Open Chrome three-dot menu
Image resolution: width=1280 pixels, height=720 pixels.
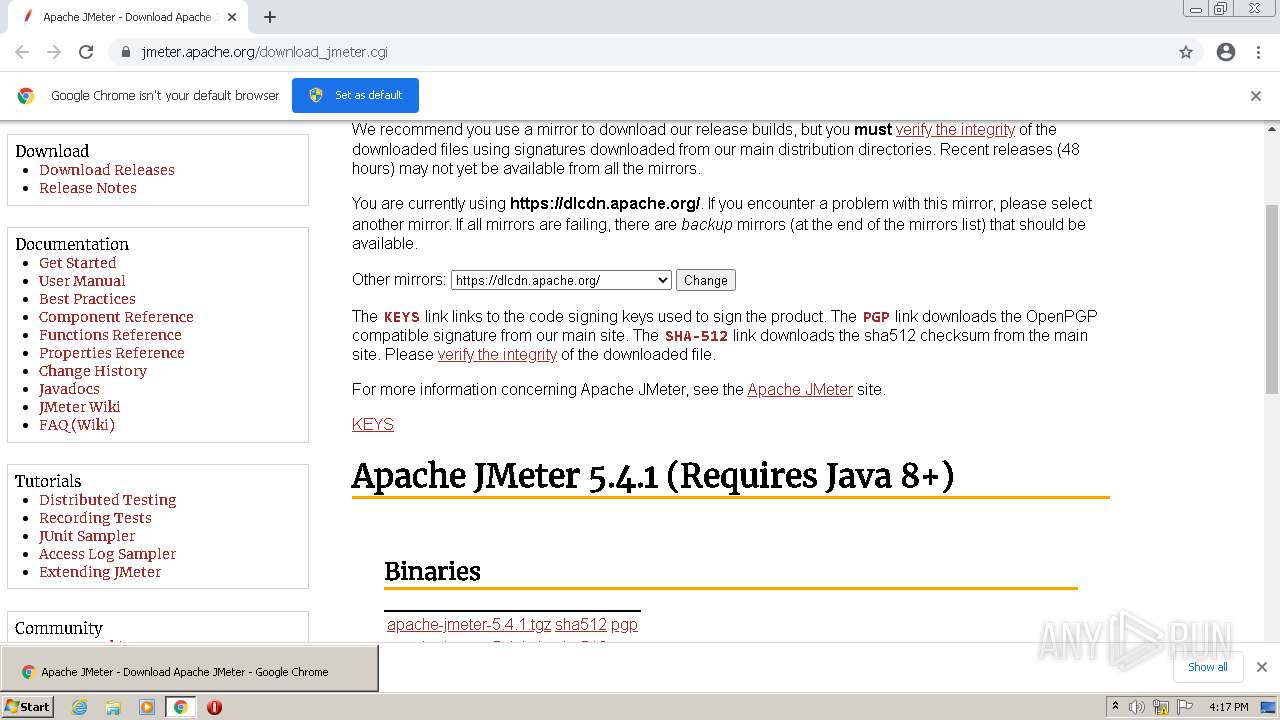coord(1258,52)
